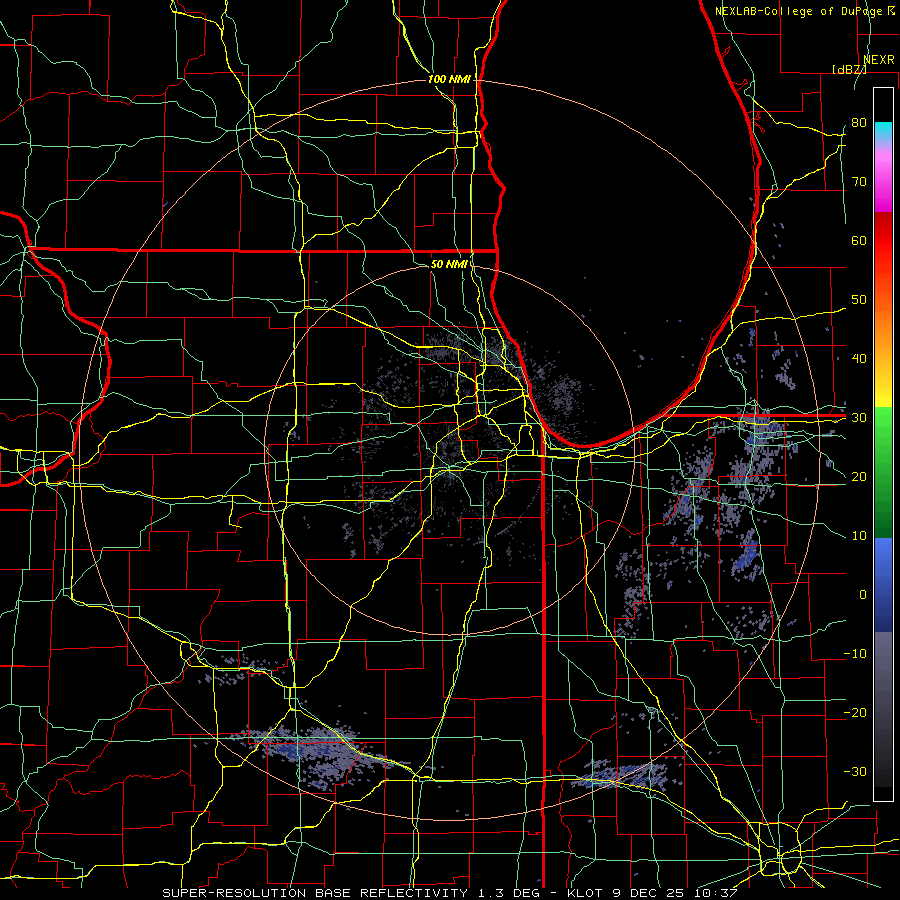
Task: Click the 0 value on the dBZ scale
Action: click(x=863, y=595)
